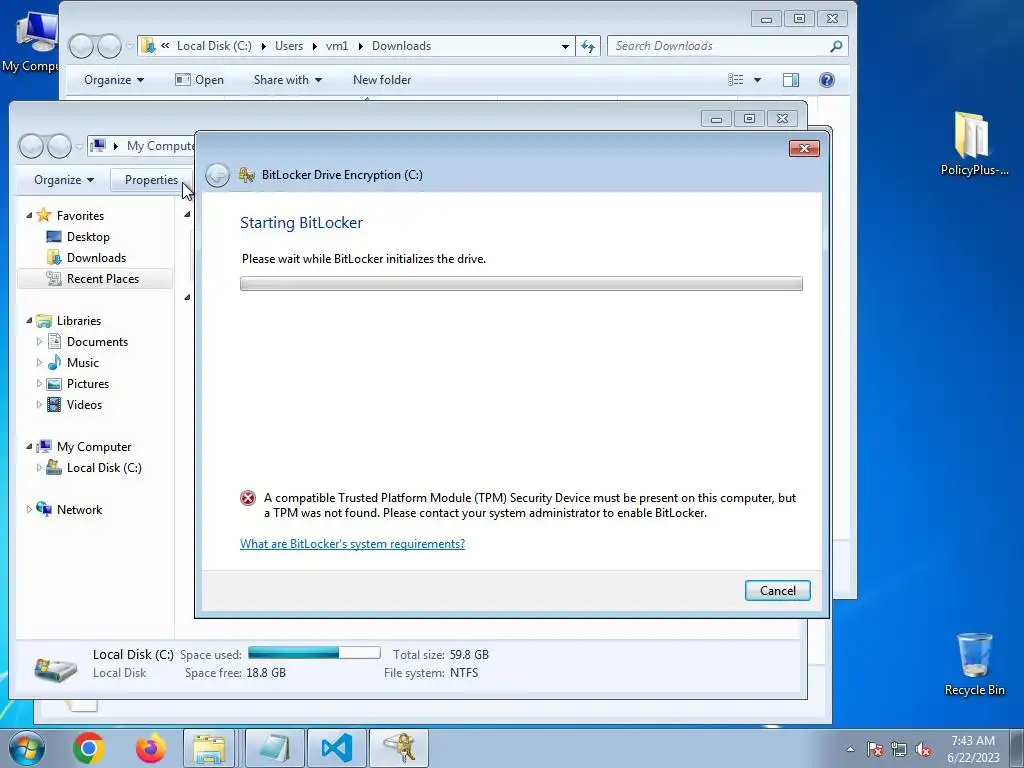The image size is (1024, 768).
Task: Click the Action Center flag tray icon
Action: click(x=874, y=750)
